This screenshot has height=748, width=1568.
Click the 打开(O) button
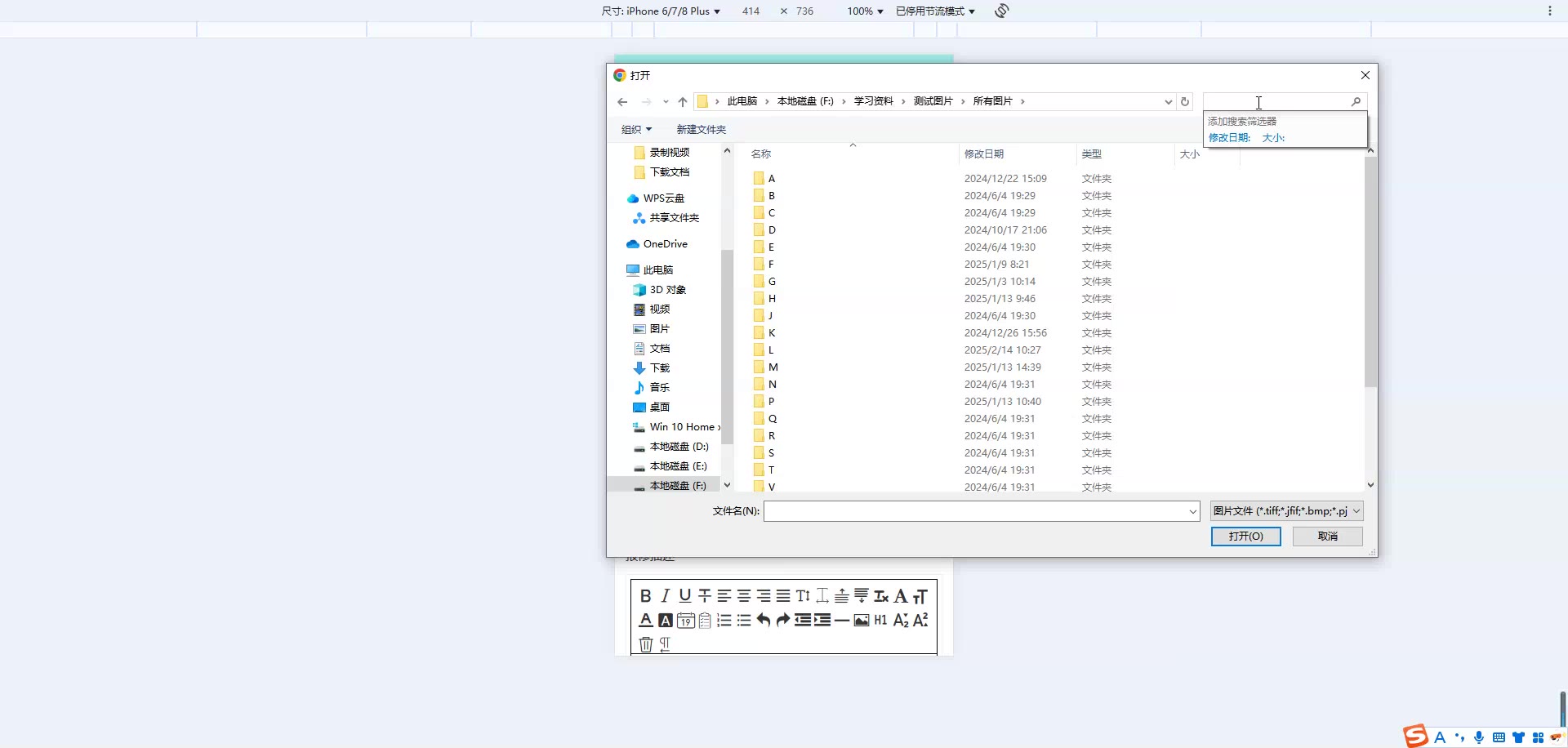1245,537
